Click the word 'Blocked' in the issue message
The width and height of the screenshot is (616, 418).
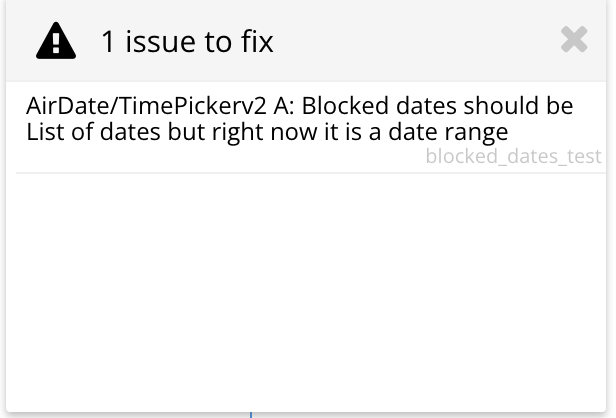[345, 106]
